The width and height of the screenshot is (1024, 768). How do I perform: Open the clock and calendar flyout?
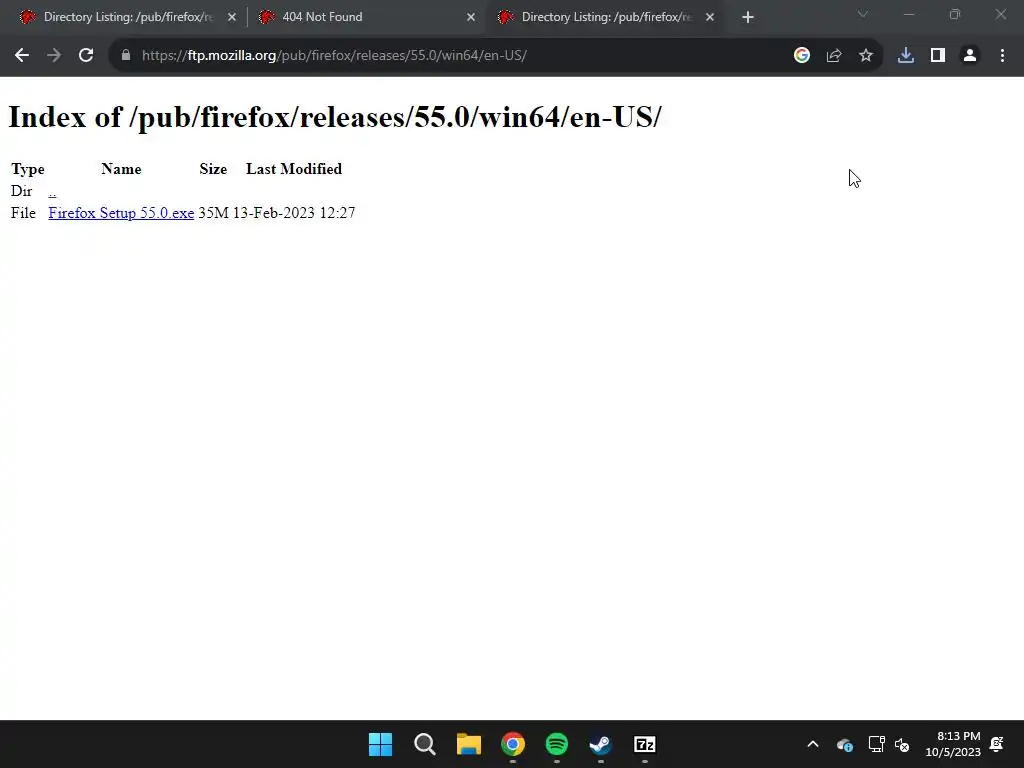(953, 744)
